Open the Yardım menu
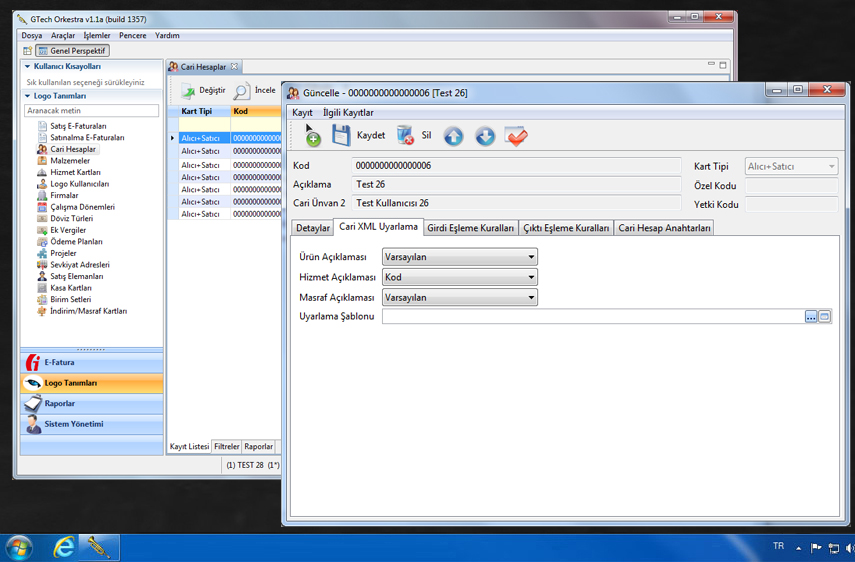855x562 pixels. pos(167,35)
